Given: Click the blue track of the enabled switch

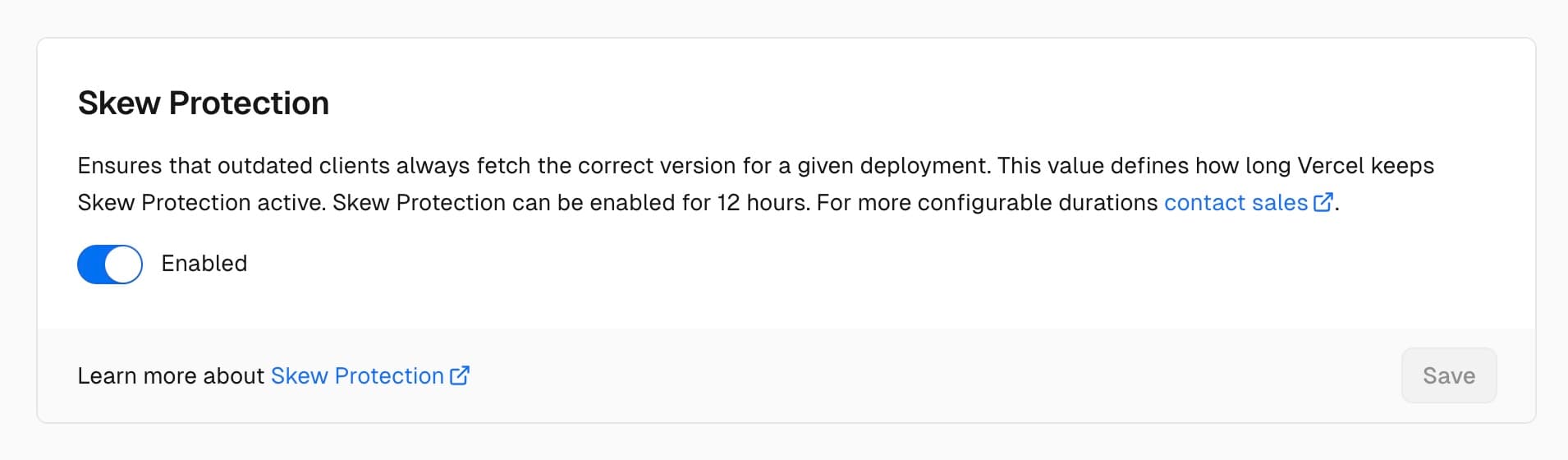Looking at the screenshot, I should click(92, 264).
